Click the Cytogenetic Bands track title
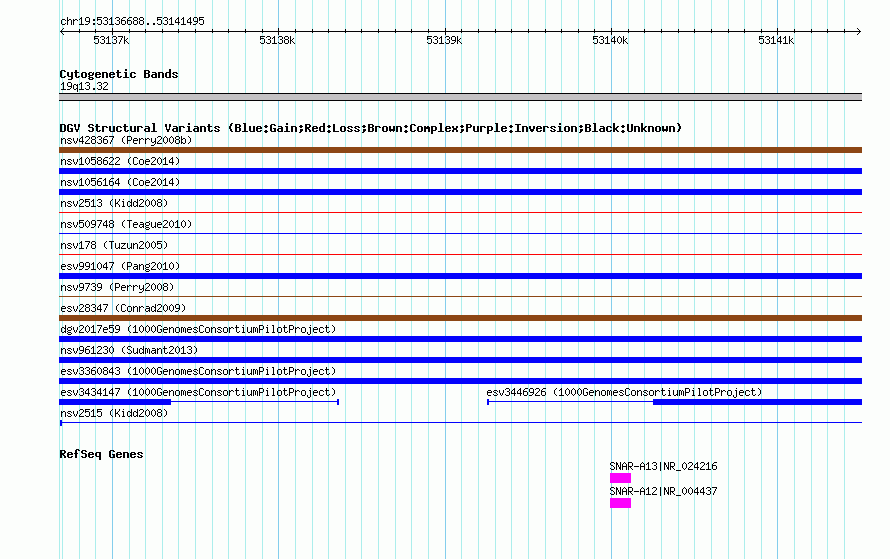890x559 pixels. pyautogui.click(x=119, y=74)
